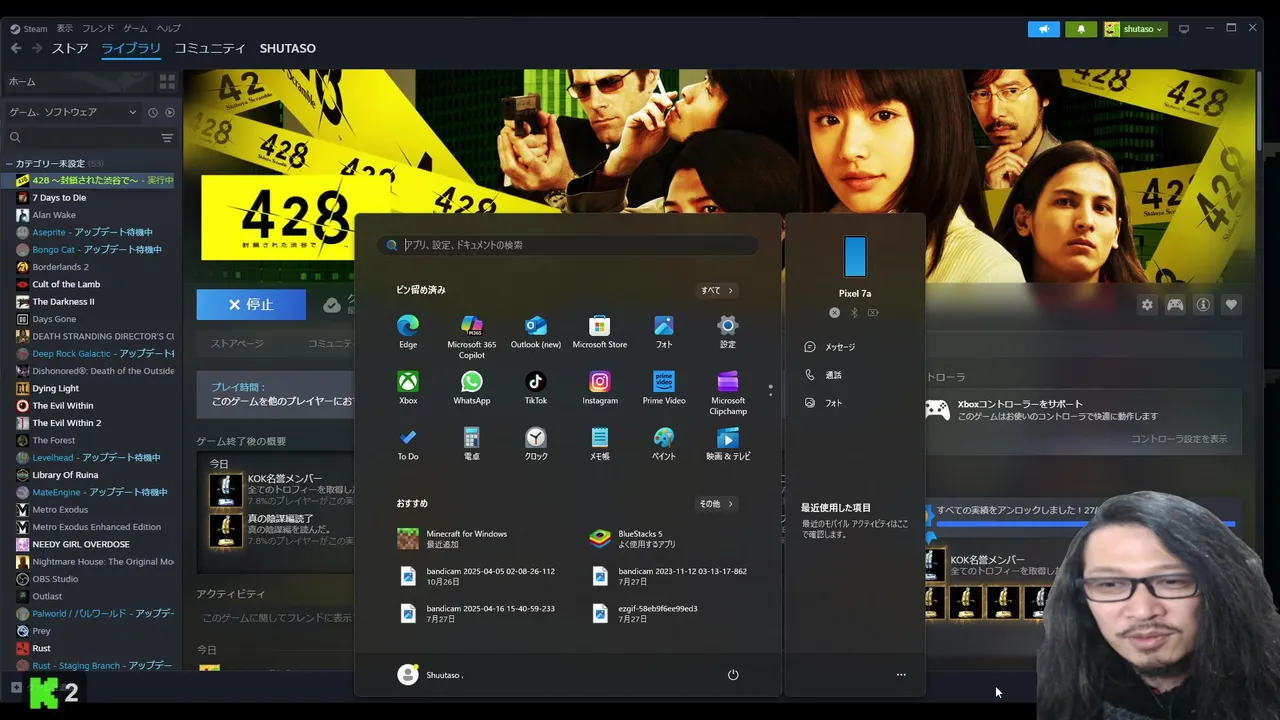Open WhatsApp pinned app
1280x720 pixels.
coord(472,387)
